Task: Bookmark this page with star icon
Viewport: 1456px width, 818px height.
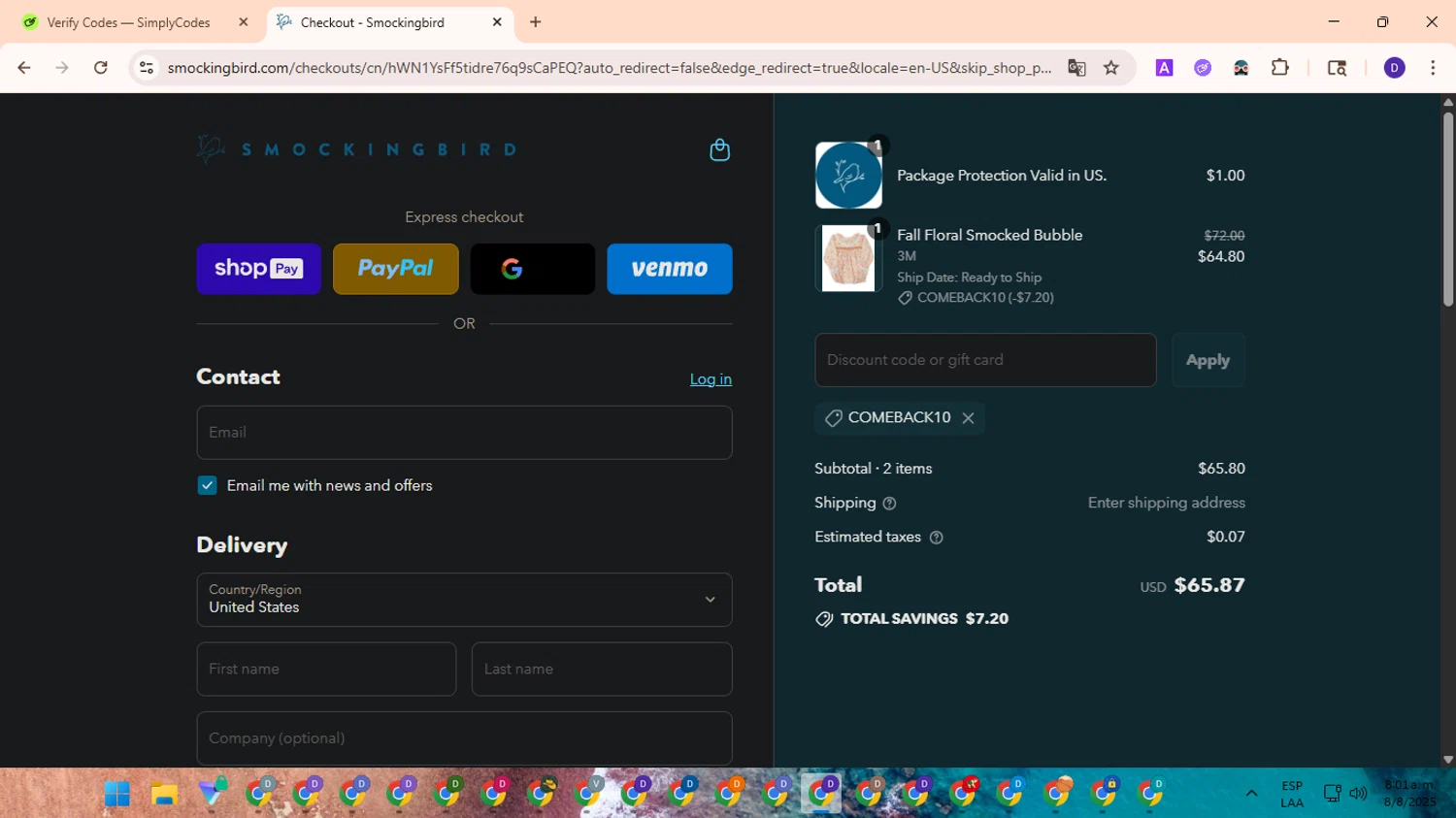Action: click(1111, 68)
